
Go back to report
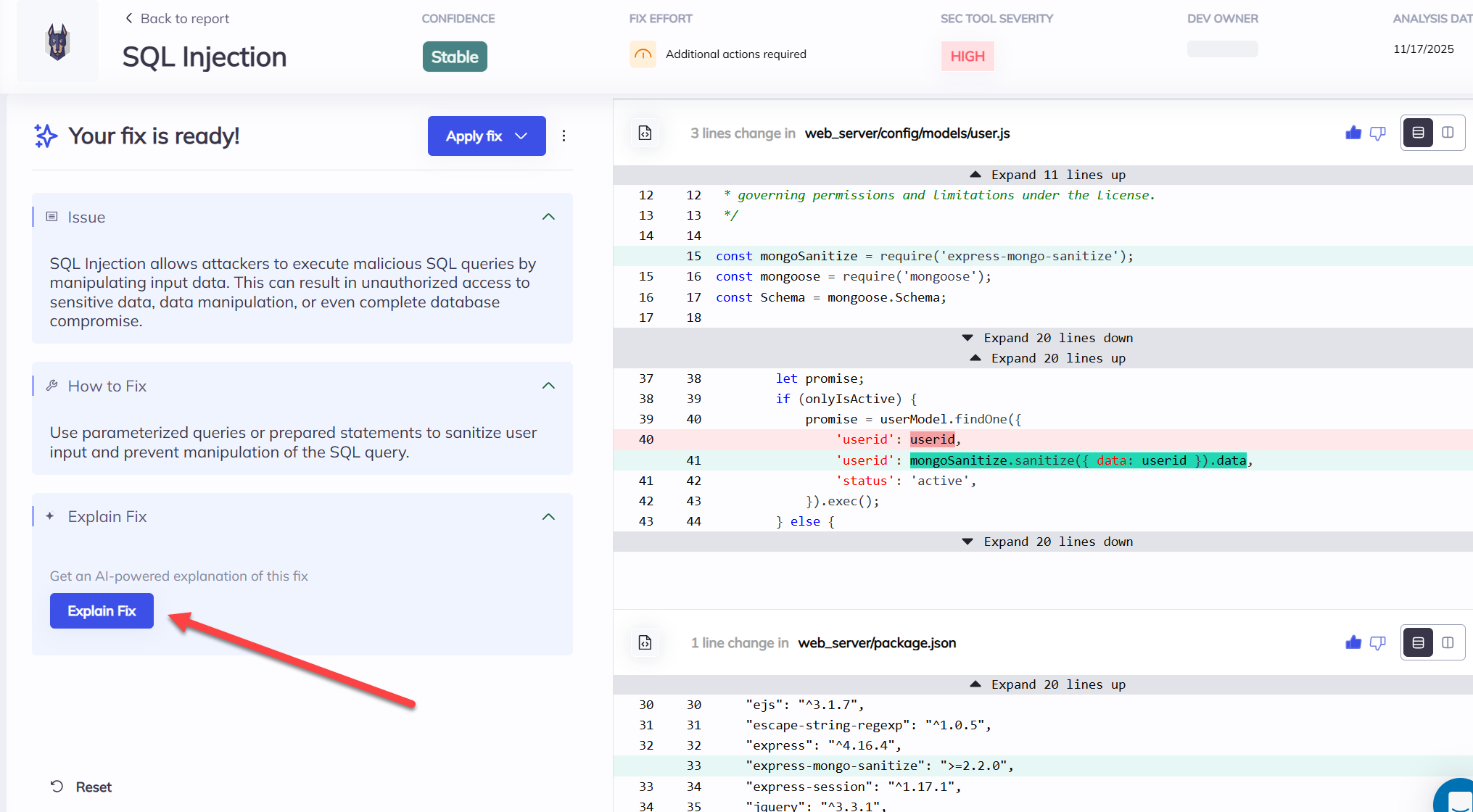pos(177,18)
